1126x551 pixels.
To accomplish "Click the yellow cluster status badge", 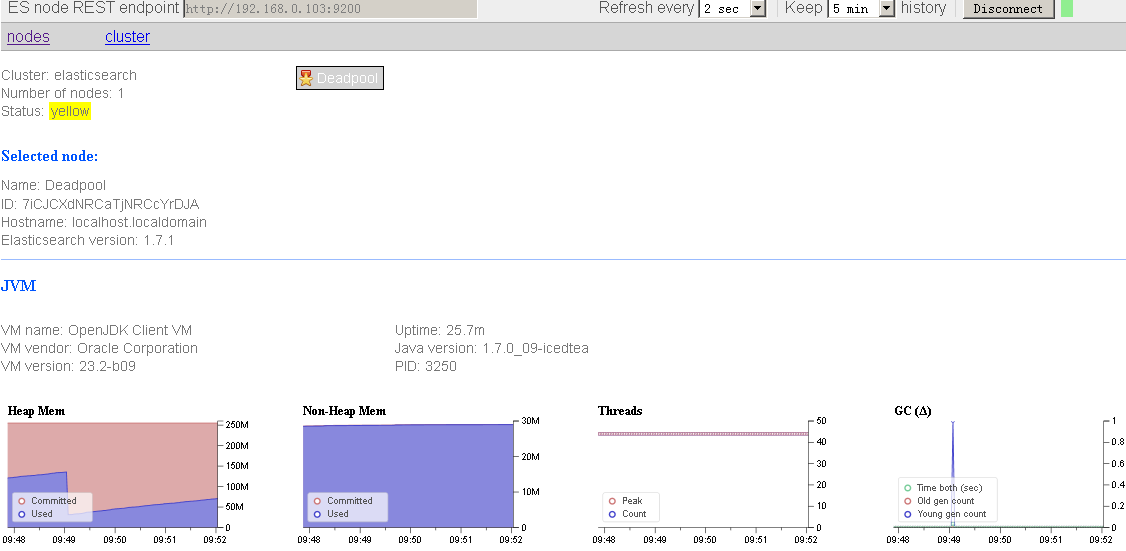I will pos(70,111).
